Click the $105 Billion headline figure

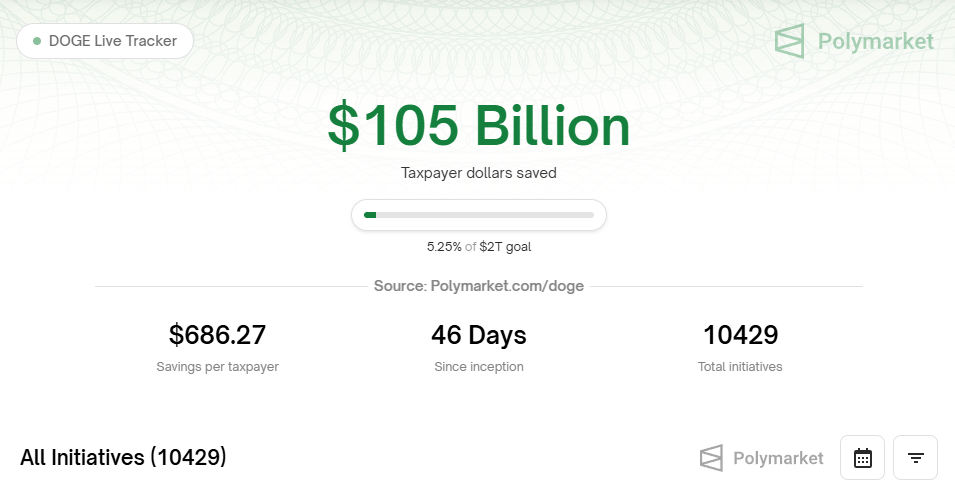479,127
